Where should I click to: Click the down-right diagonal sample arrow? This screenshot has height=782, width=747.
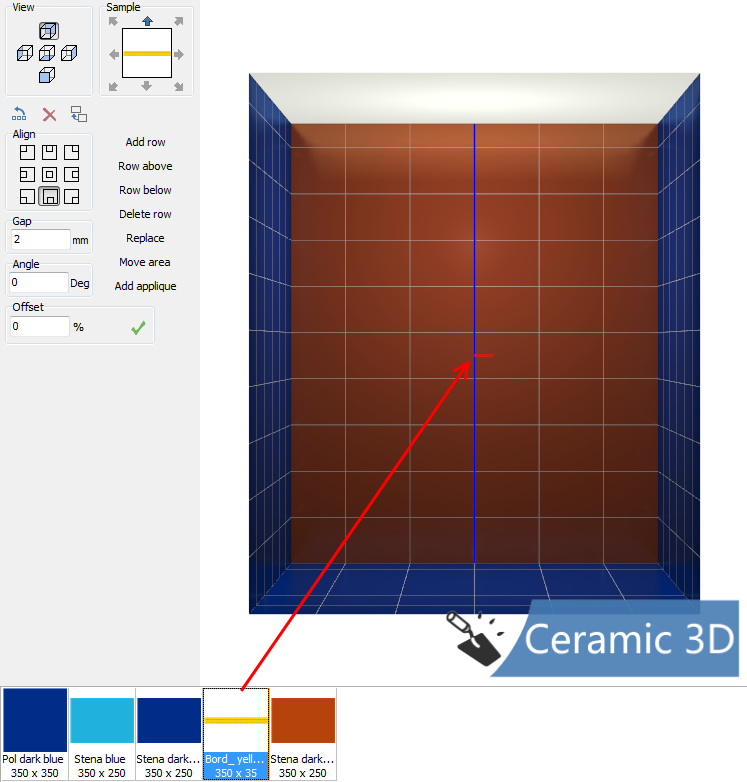click(x=179, y=86)
